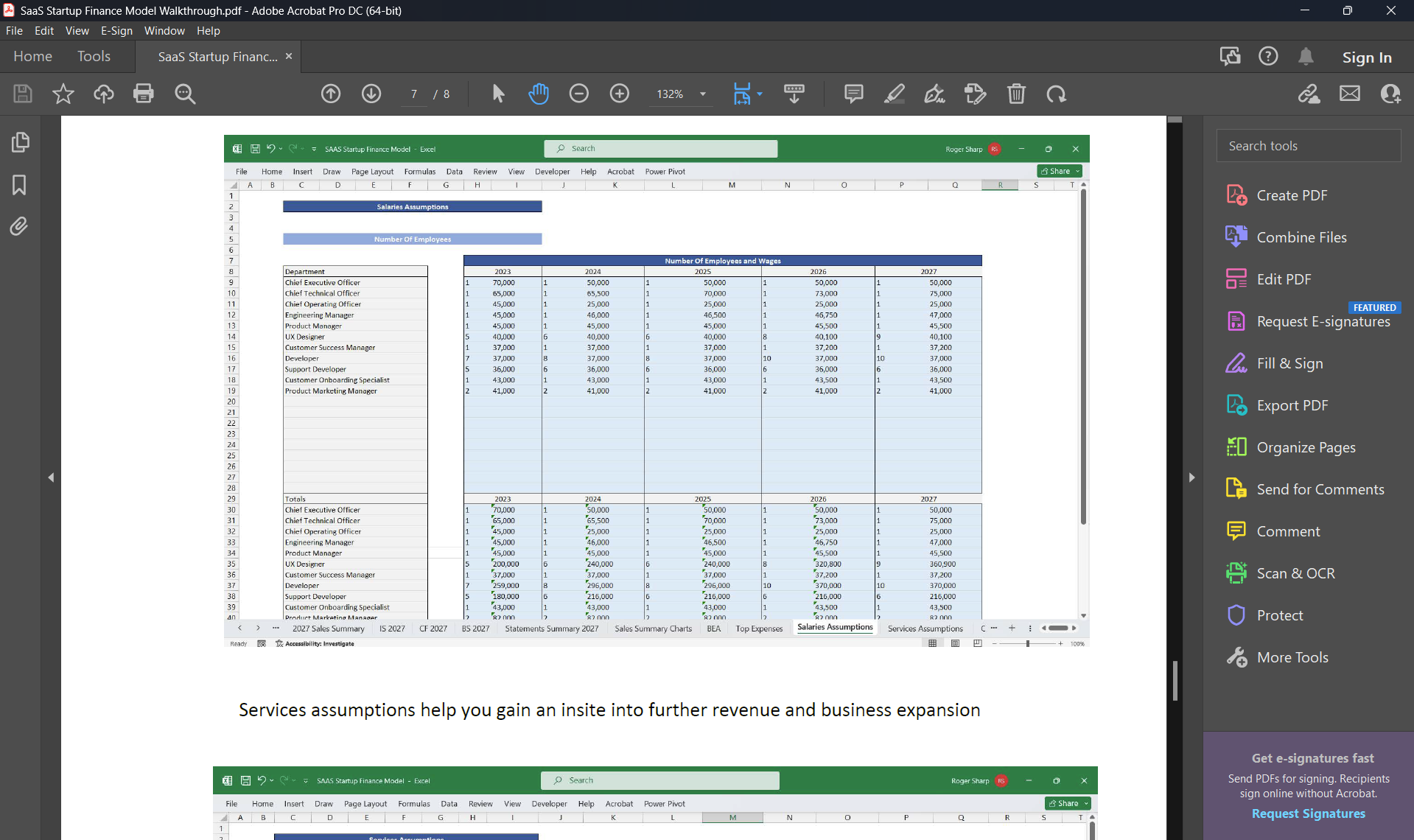Image resolution: width=1414 pixels, height=840 pixels.
Task: Open the Help question mark icon
Action: tap(1268, 57)
